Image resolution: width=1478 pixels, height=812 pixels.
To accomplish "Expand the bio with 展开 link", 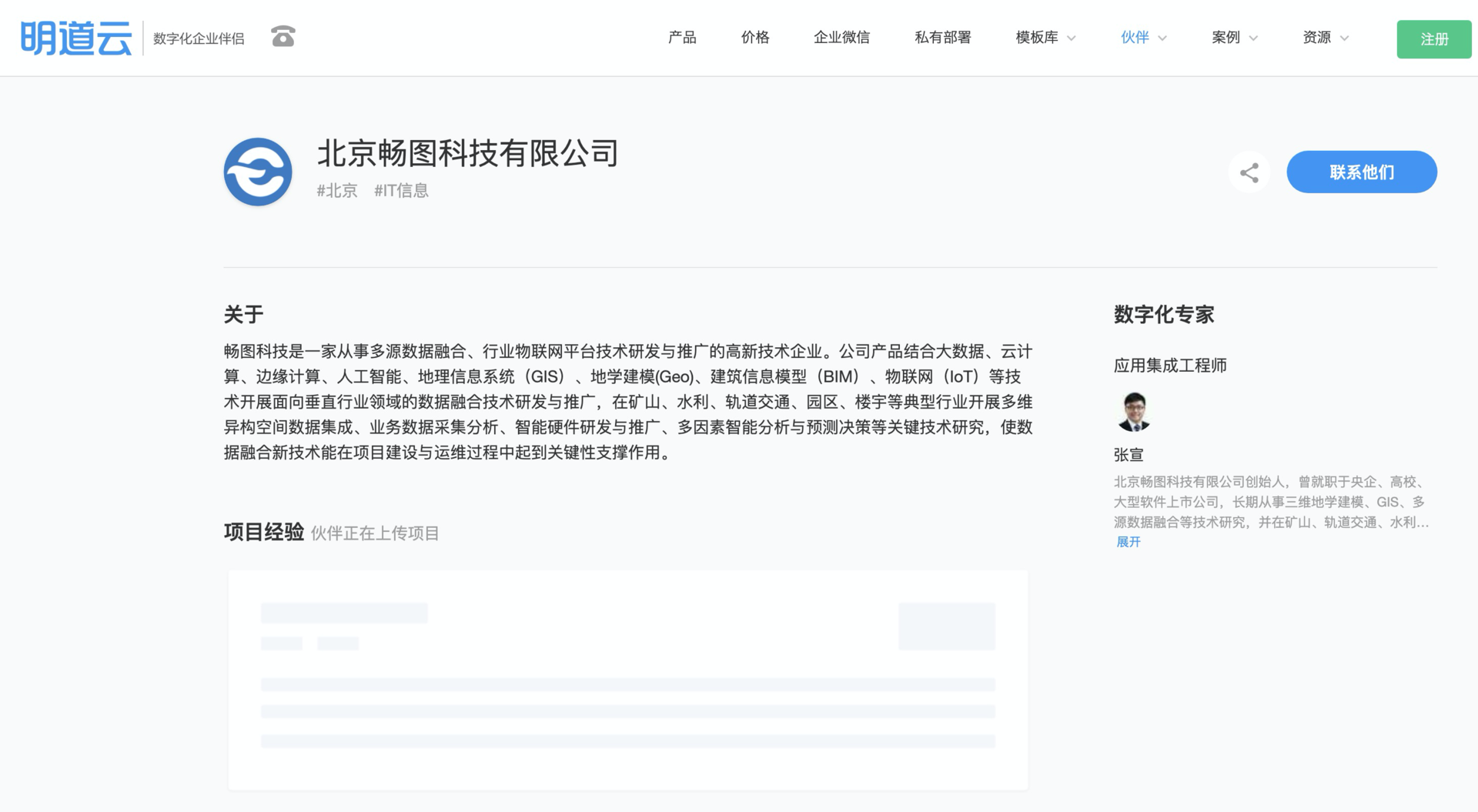I will 1129,542.
